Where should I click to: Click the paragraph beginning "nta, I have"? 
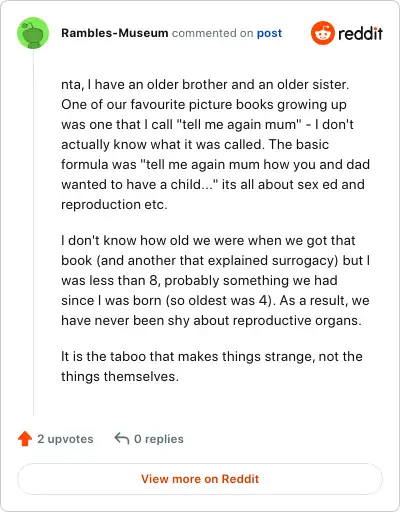215,144
